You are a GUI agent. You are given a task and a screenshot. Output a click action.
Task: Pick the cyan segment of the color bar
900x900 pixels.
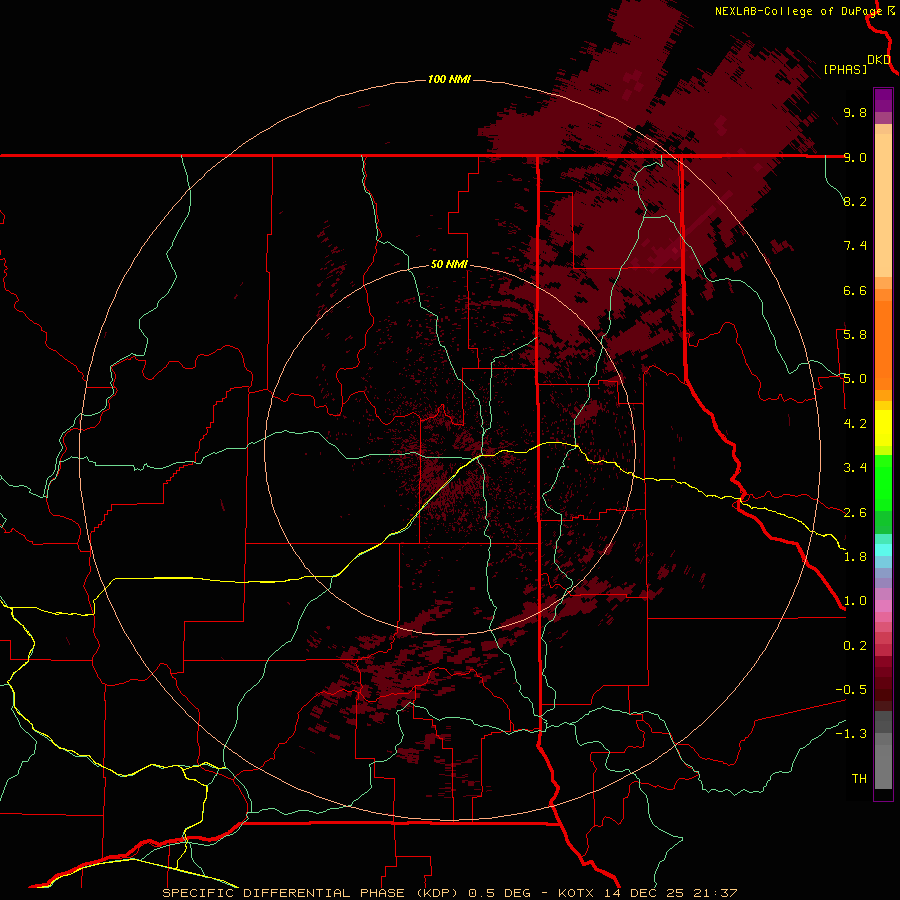click(x=883, y=550)
